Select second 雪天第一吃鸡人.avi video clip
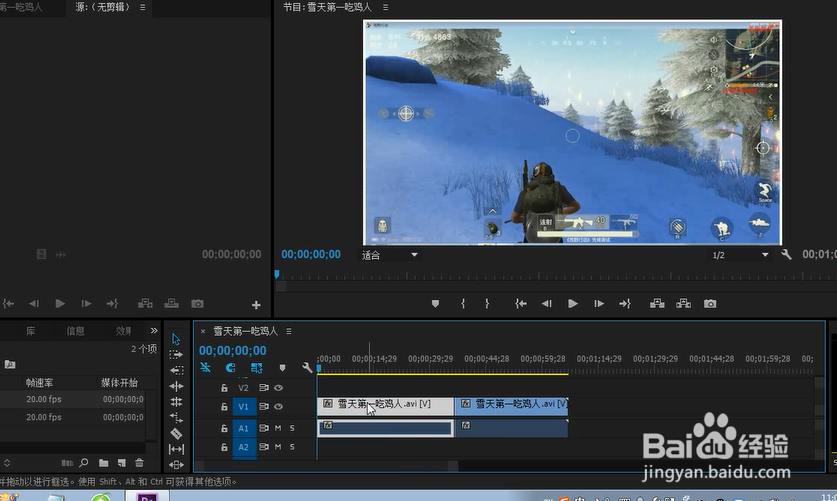This screenshot has height=501, width=837. click(x=511, y=405)
